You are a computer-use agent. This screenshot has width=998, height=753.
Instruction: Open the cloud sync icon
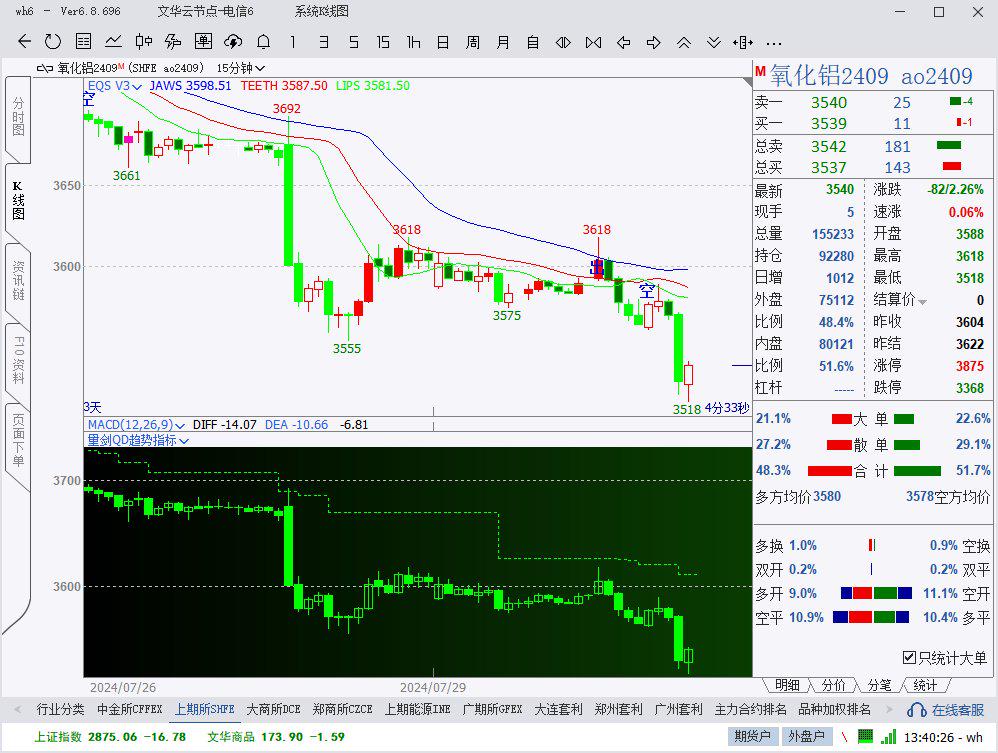pos(233,42)
